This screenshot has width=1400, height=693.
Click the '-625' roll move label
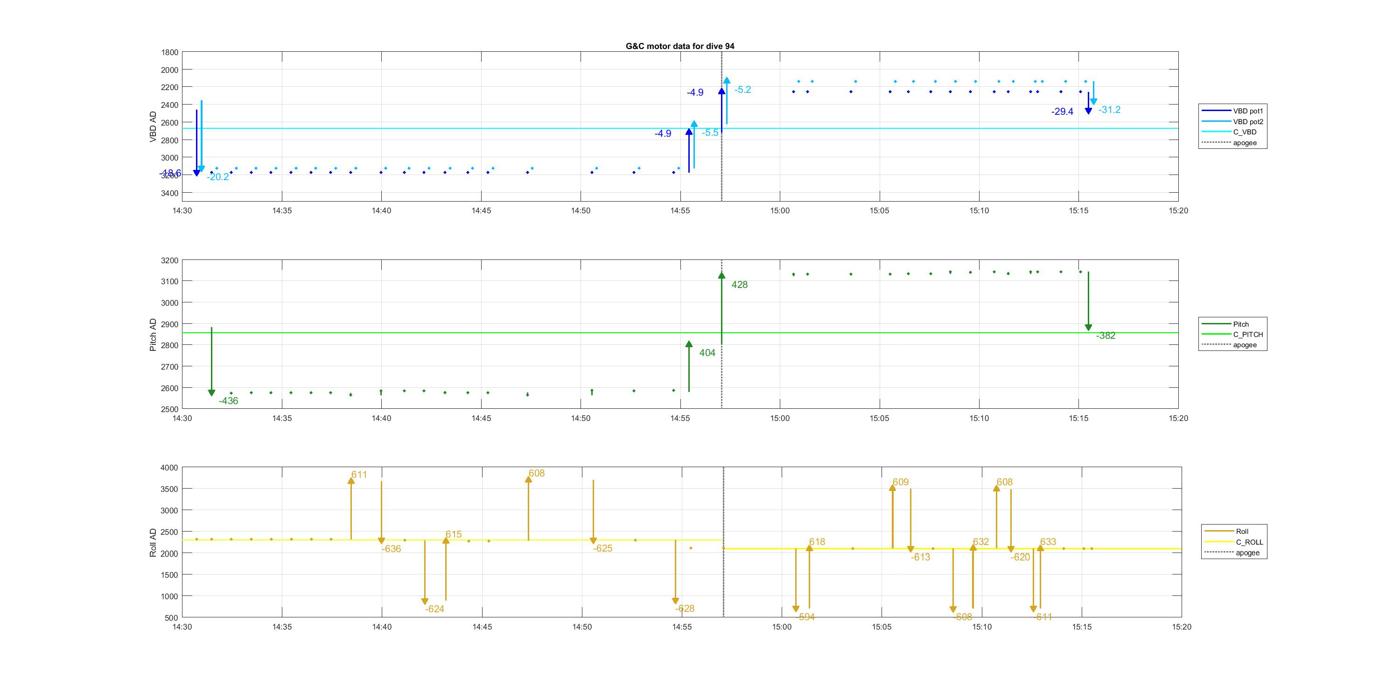coord(603,549)
